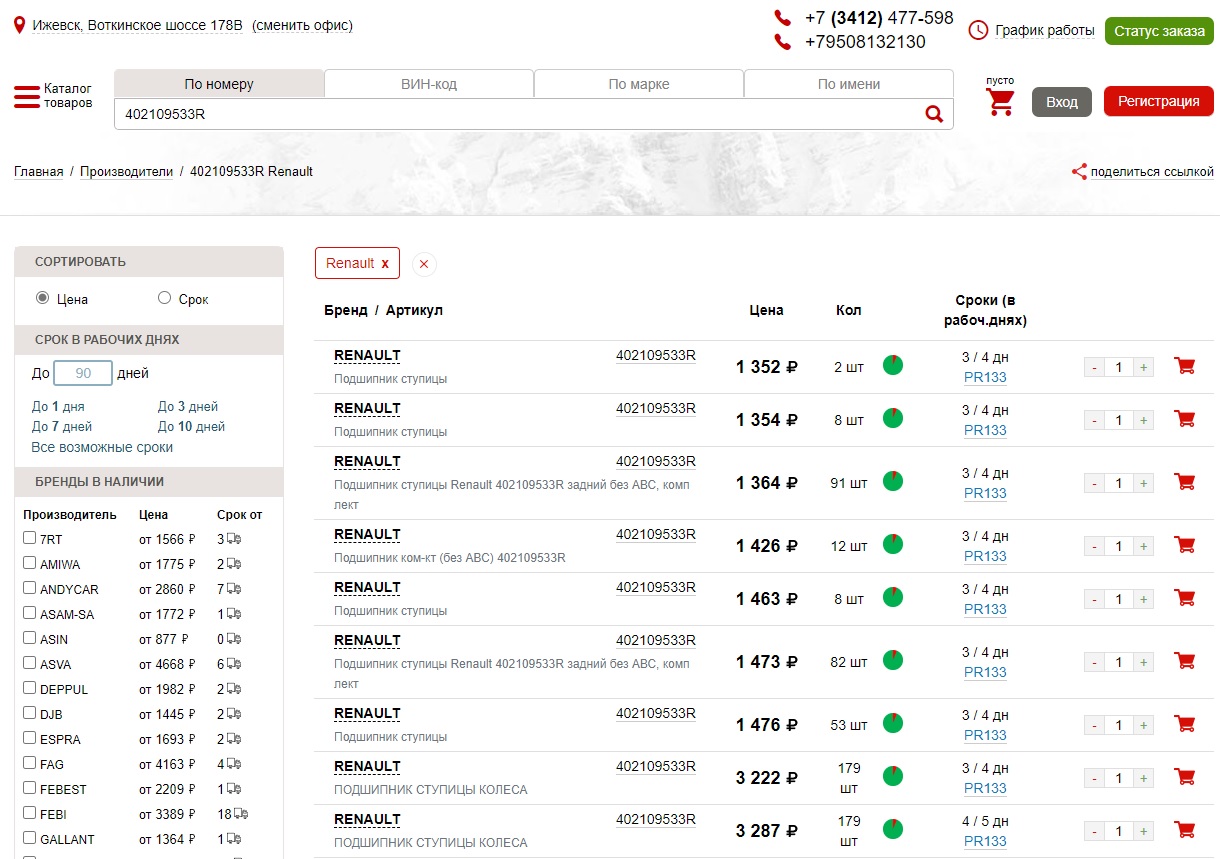
Task: Click the Статус заказа button
Action: tap(1159, 31)
